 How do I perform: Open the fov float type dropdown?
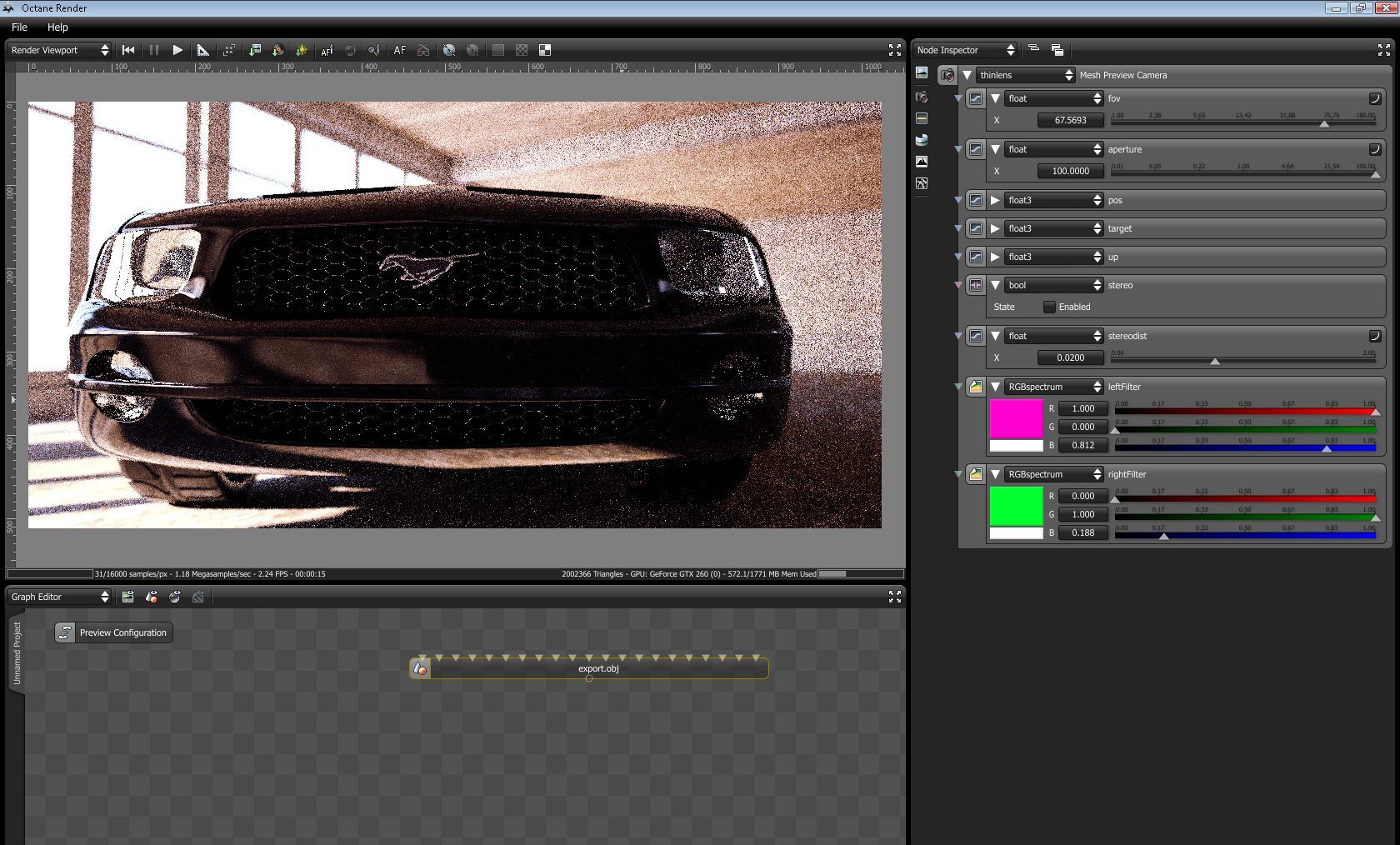pos(1054,98)
